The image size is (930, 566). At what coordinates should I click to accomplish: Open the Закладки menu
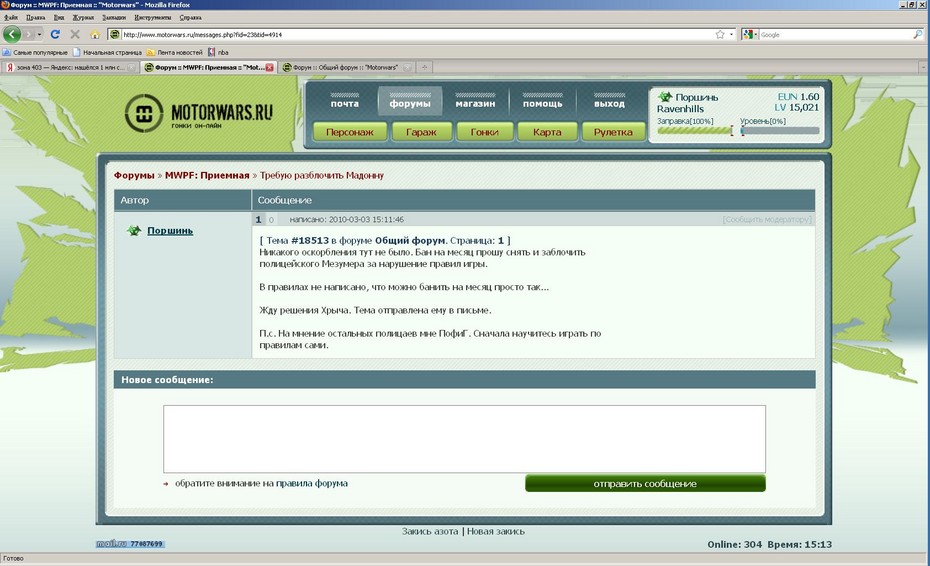114,17
